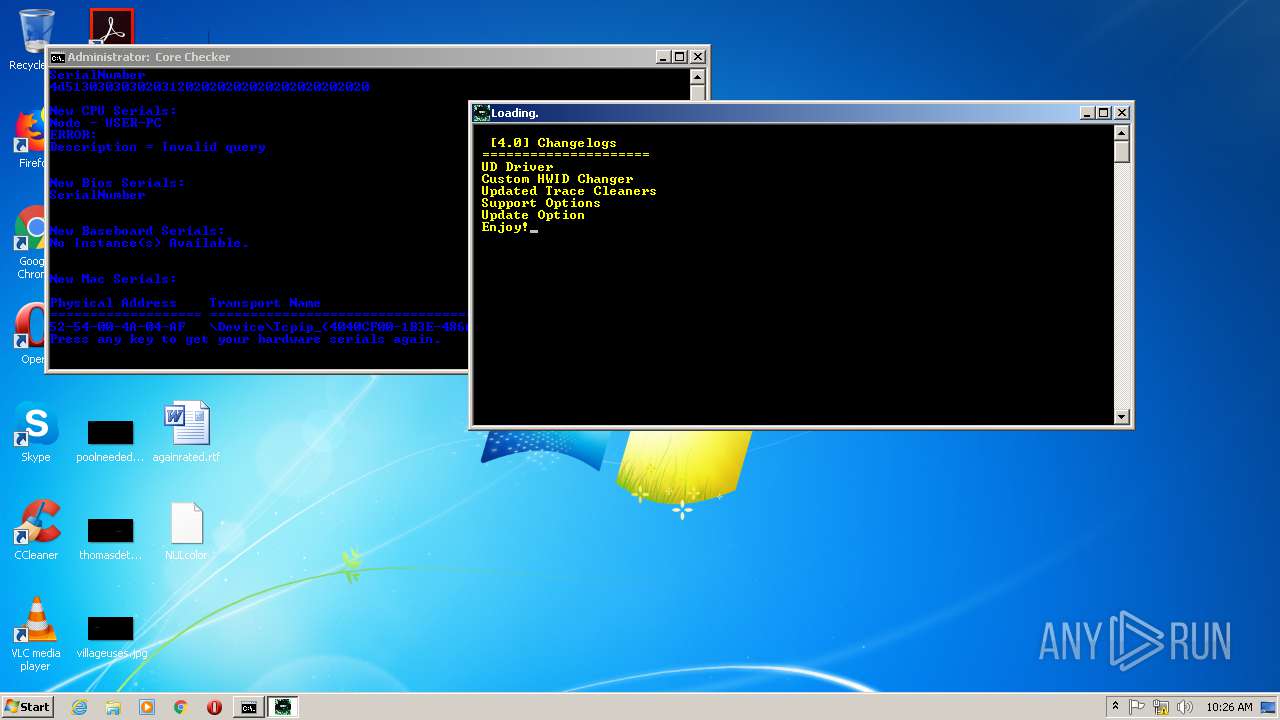The height and width of the screenshot is (720, 1280).
Task: Maximize the Core Checker window
Action: (680, 57)
